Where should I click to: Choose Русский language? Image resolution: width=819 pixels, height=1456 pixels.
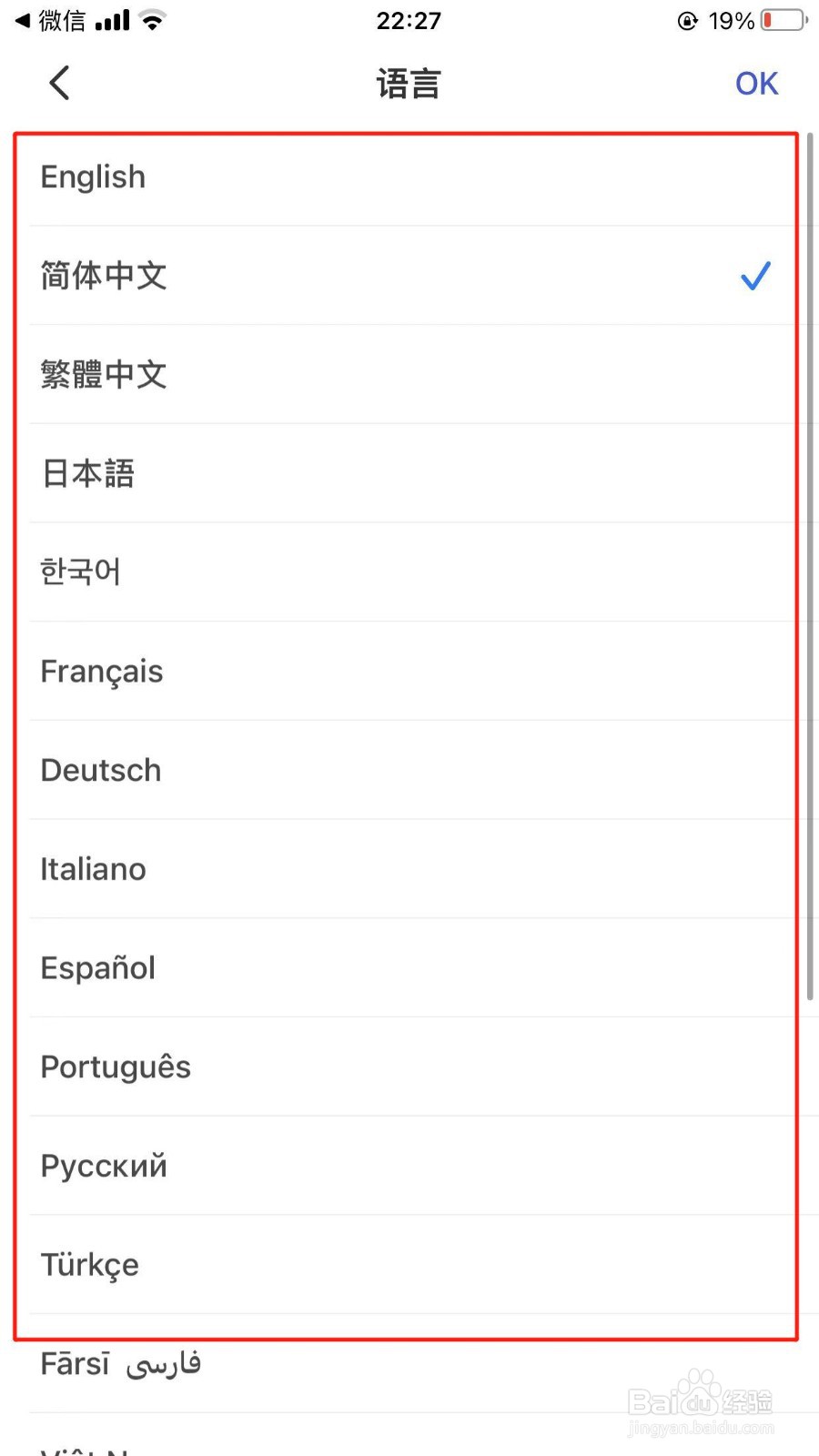(409, 1166)
